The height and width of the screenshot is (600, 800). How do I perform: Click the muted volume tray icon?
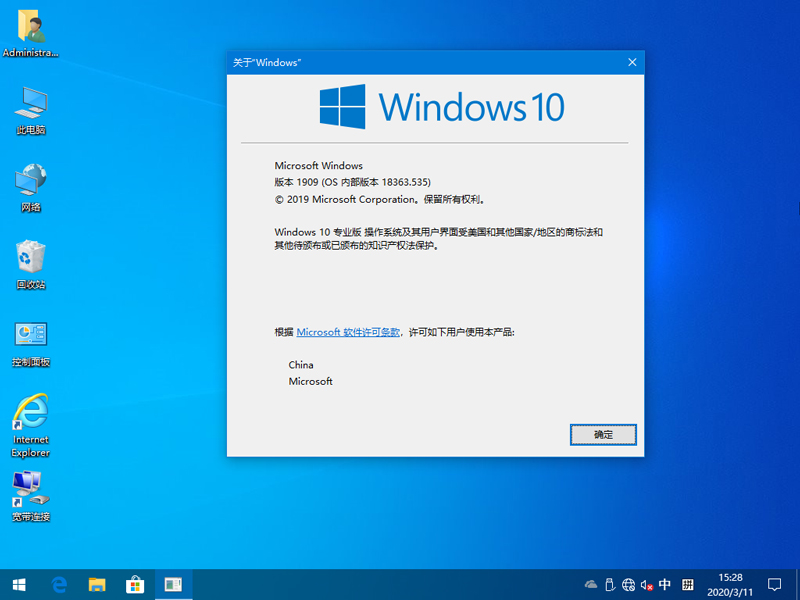click(x=647, y=585)
